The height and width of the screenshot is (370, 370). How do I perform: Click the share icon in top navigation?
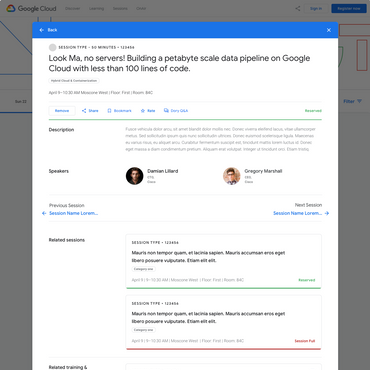[298, 8]
